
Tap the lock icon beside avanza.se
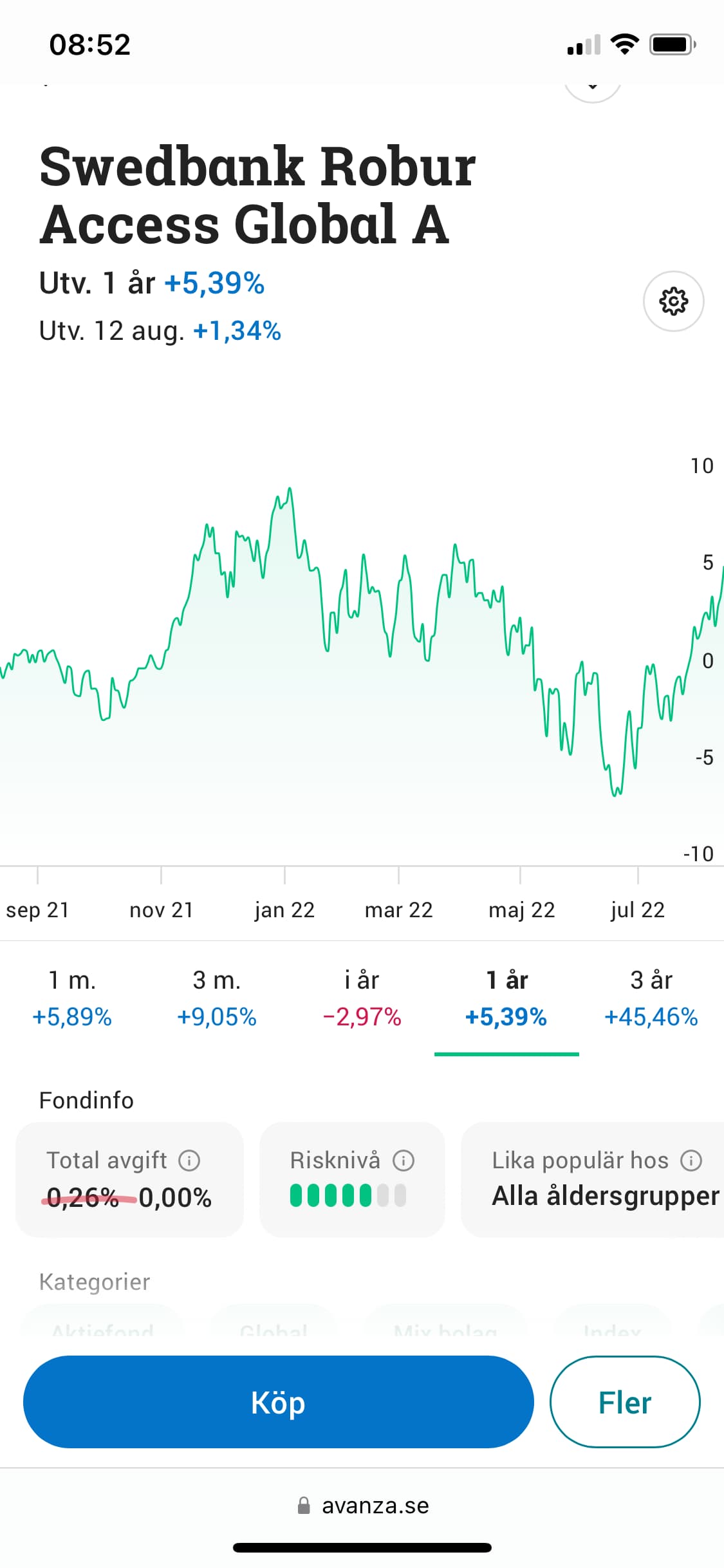(304, 1506)
